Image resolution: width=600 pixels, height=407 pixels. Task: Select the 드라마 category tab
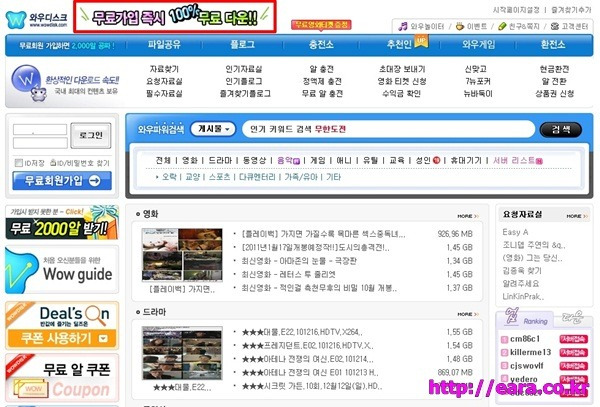pos(220,161)
